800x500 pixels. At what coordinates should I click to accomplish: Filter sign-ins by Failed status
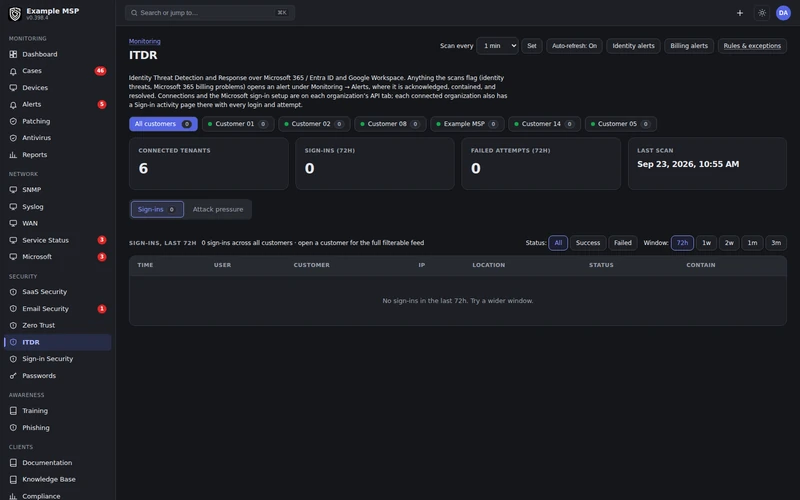click(x=622, y=243)
